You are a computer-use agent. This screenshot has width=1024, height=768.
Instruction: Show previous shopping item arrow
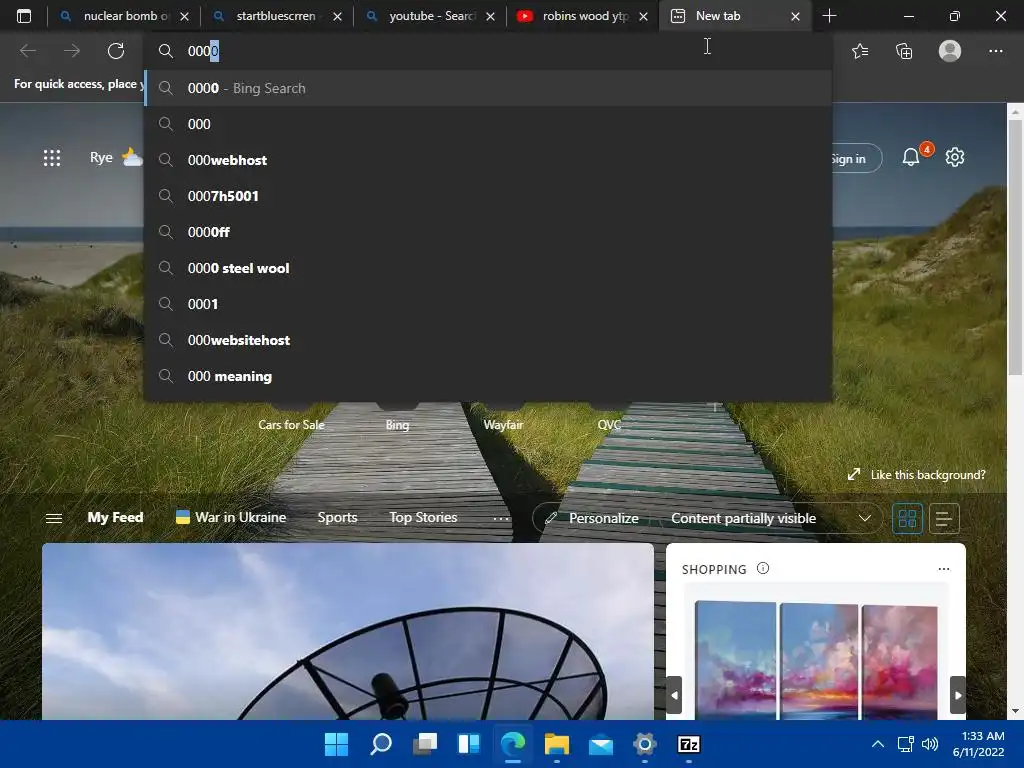point(675,696)
